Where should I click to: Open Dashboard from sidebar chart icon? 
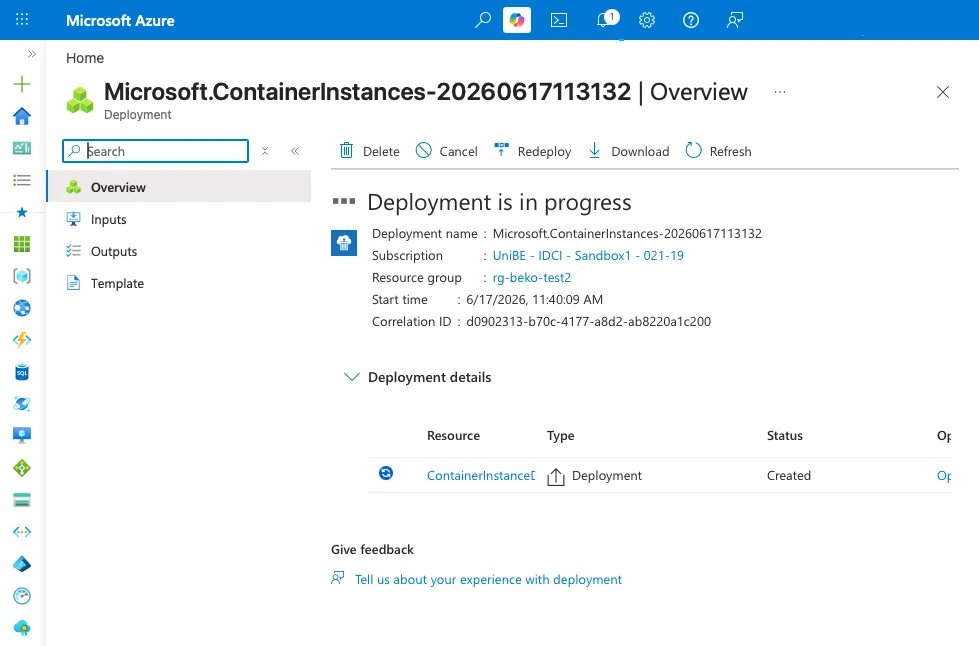[22, 148]
